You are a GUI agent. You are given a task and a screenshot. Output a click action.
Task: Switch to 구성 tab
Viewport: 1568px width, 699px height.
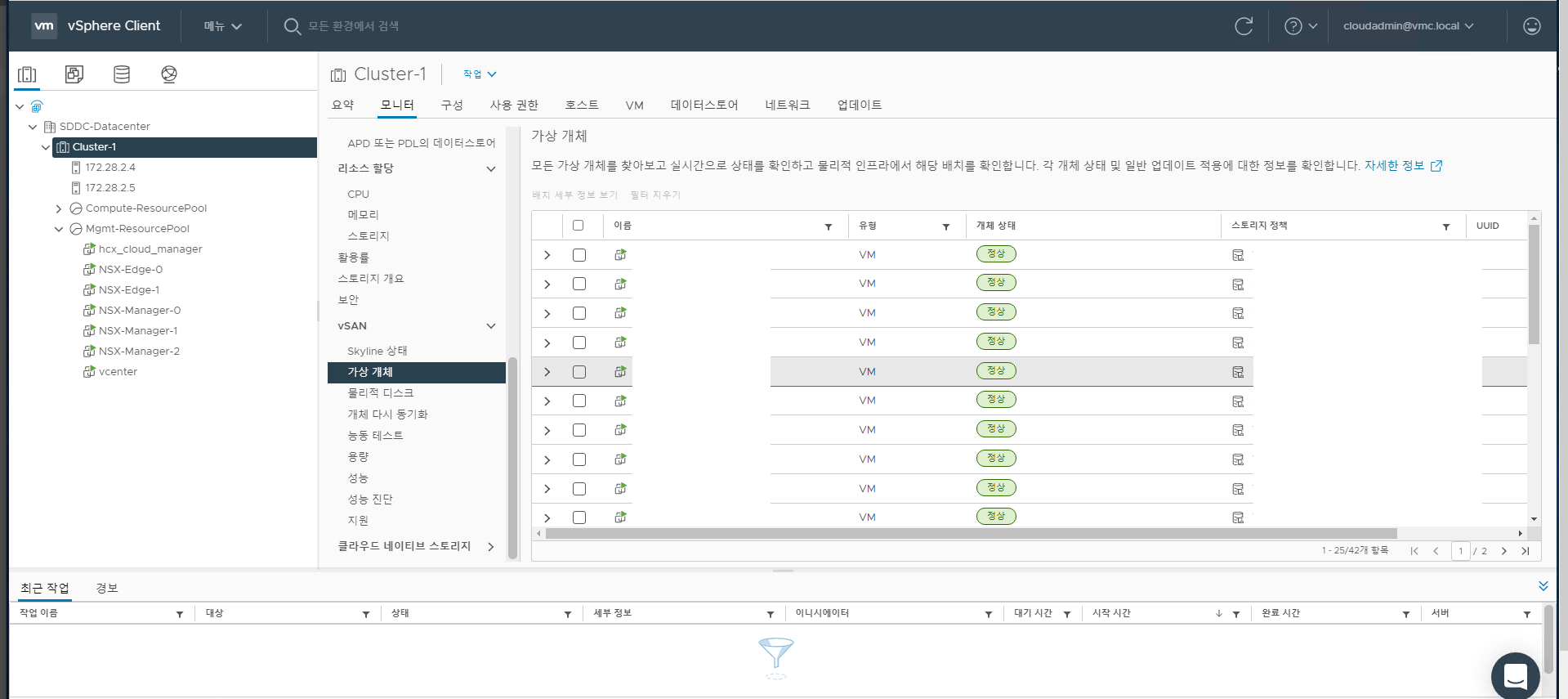pyautogui.click(x=452, y=105)
